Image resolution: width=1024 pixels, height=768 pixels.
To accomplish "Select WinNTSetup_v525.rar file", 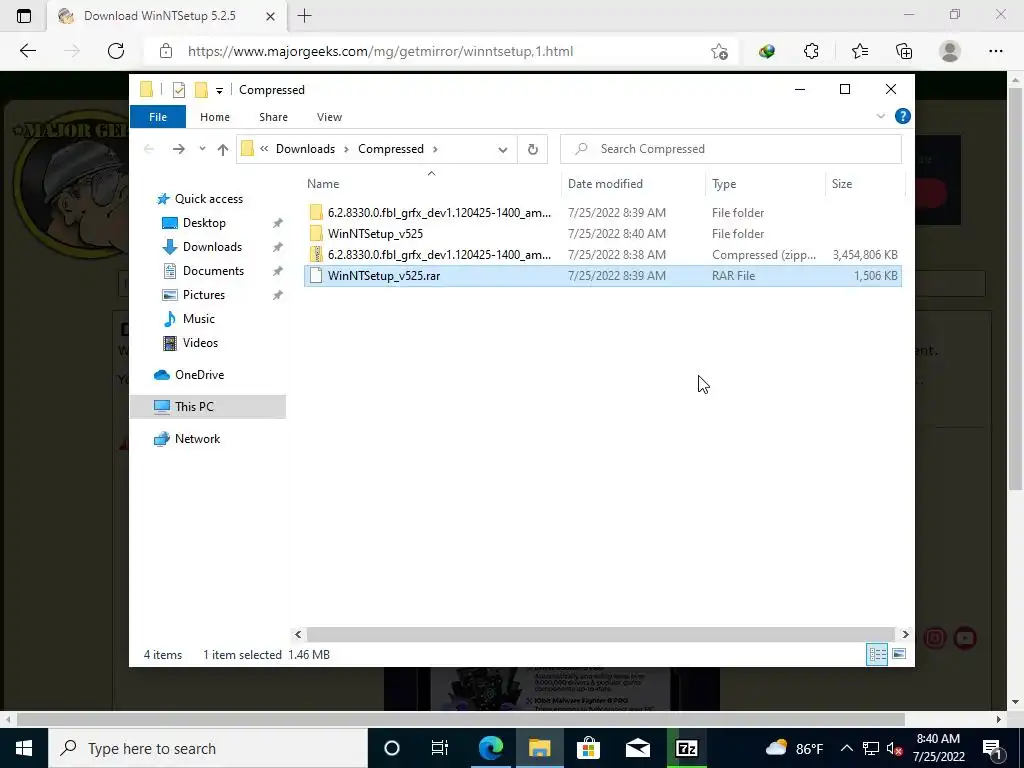I will pos(603,276).
